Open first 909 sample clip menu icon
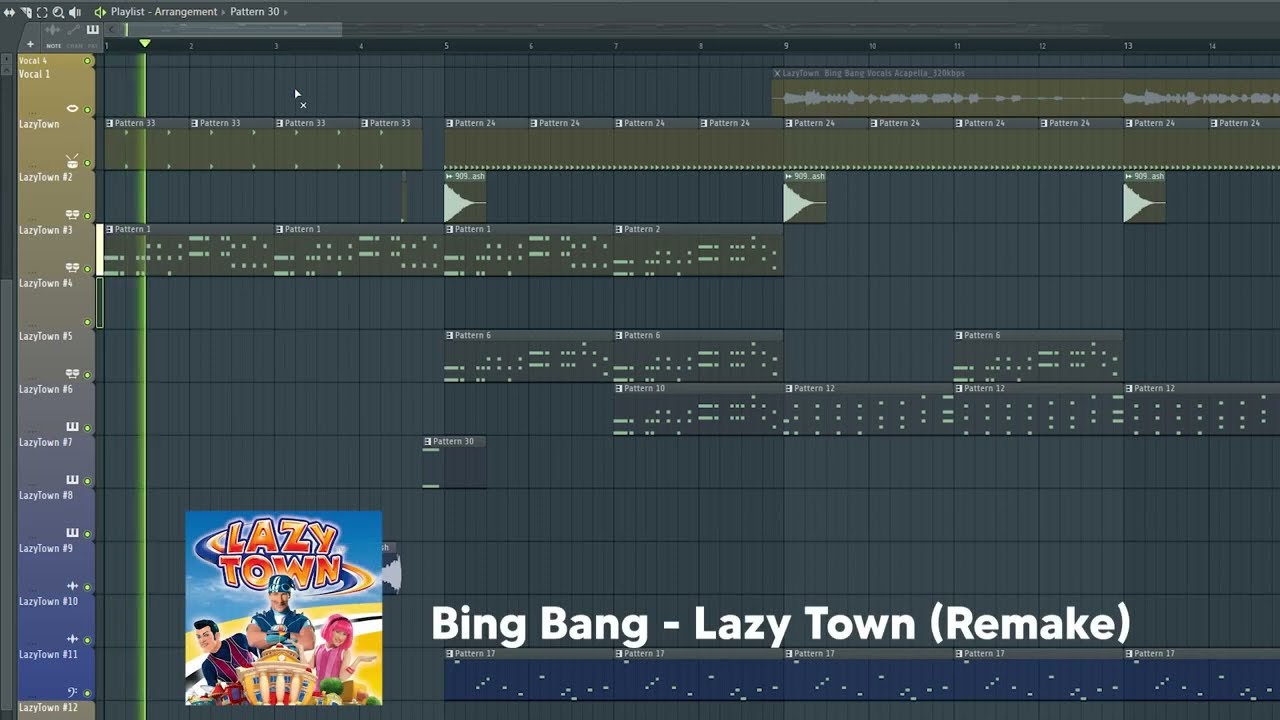Image resolution: width=1280 pixels, height=720 pixels. click(450, 176)
